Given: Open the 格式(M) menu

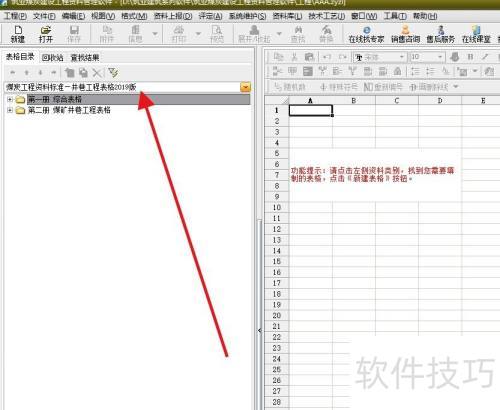Looking at the screenshot, I should (134, 16).
